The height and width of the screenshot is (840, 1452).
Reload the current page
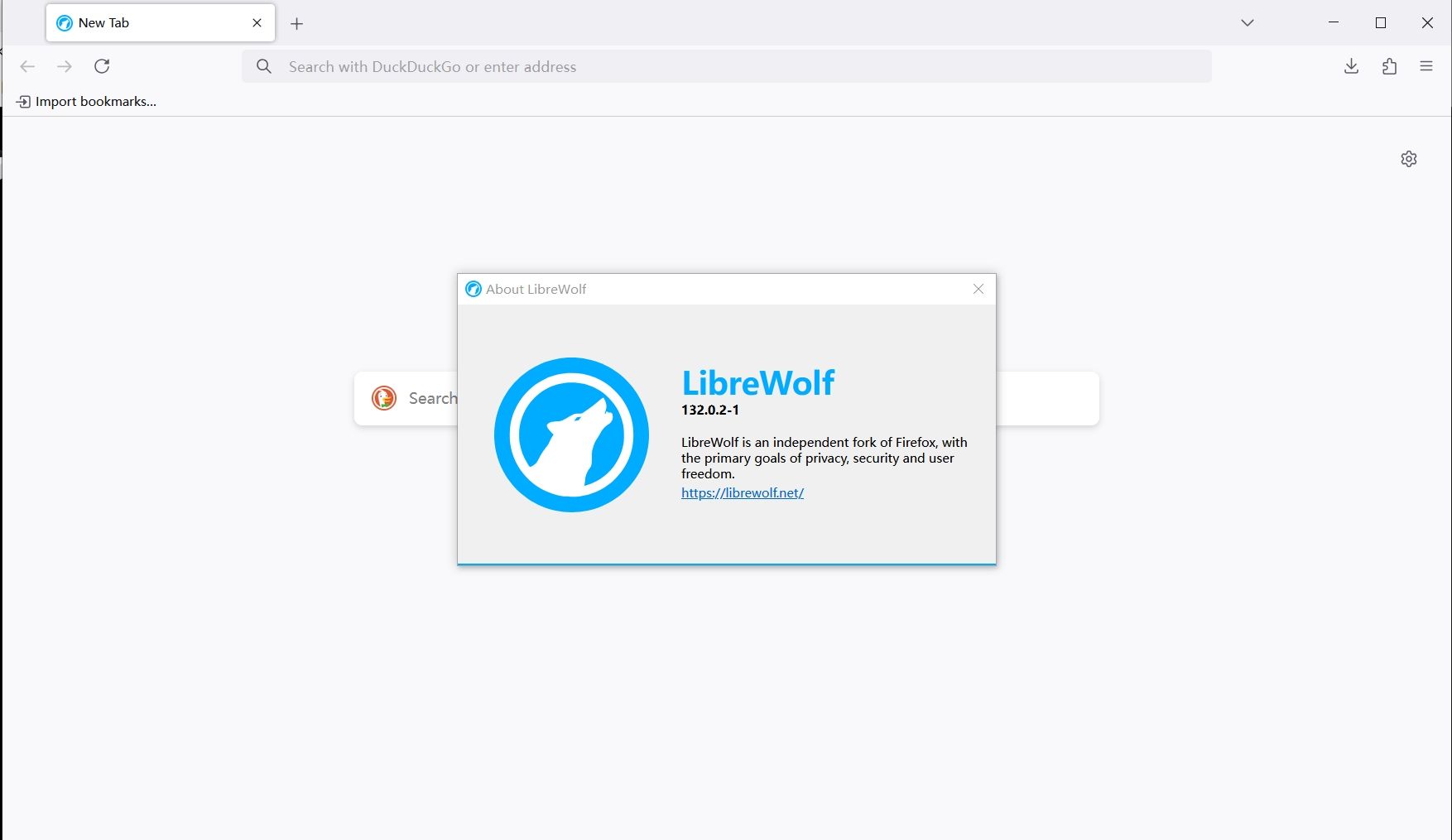coord(102,66)
